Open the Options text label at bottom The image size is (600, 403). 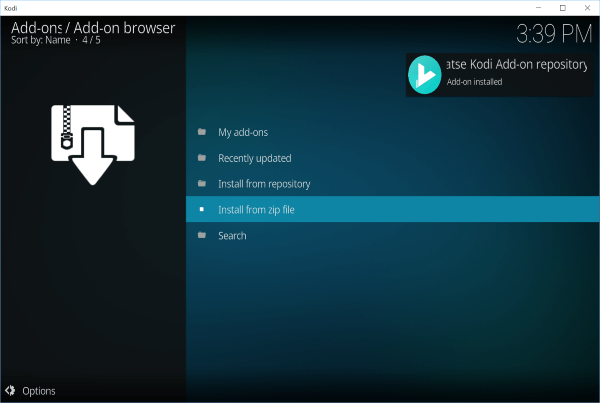coord(39,391)
